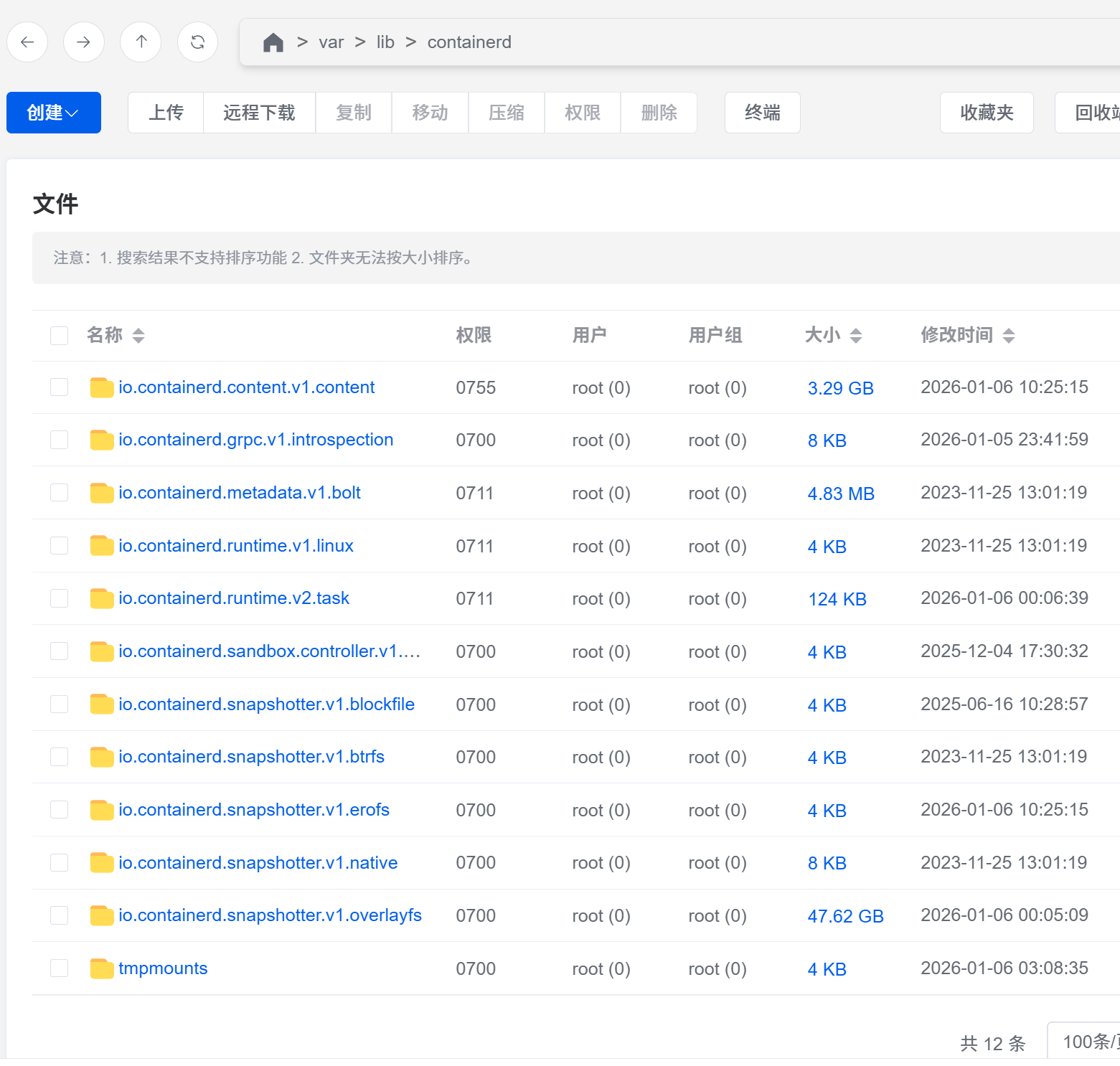Sort by name using the sort arrows
The image size is (1120, 1066).
[x=138, y=336]
